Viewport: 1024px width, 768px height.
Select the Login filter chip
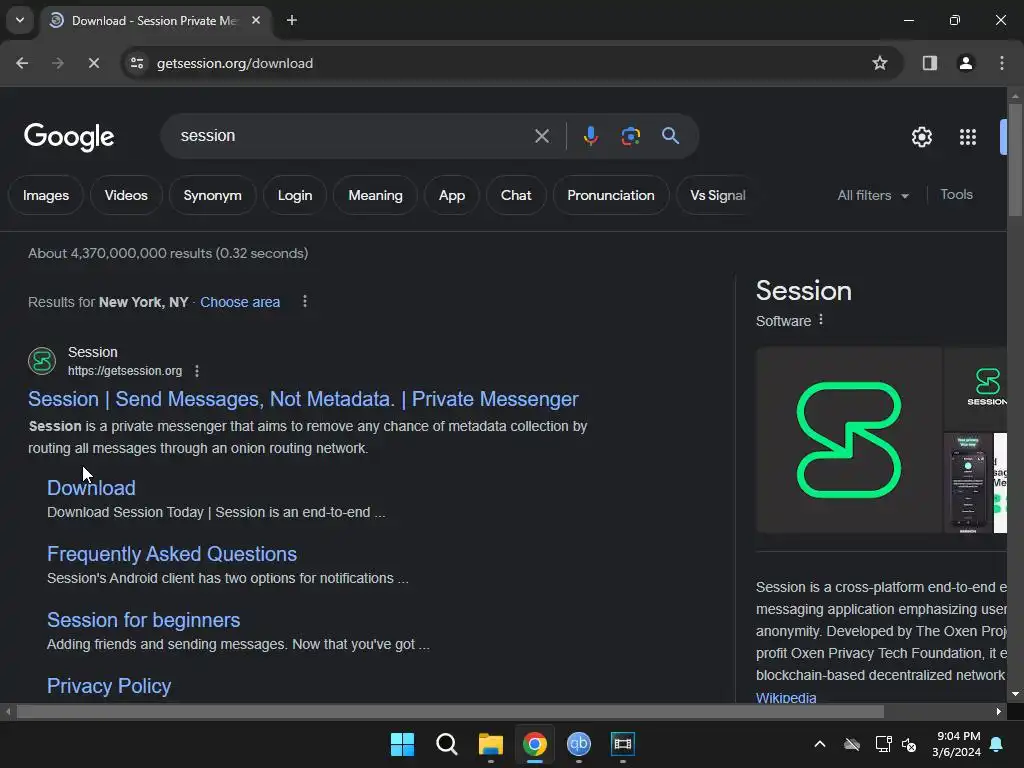(x=295, y=195)
